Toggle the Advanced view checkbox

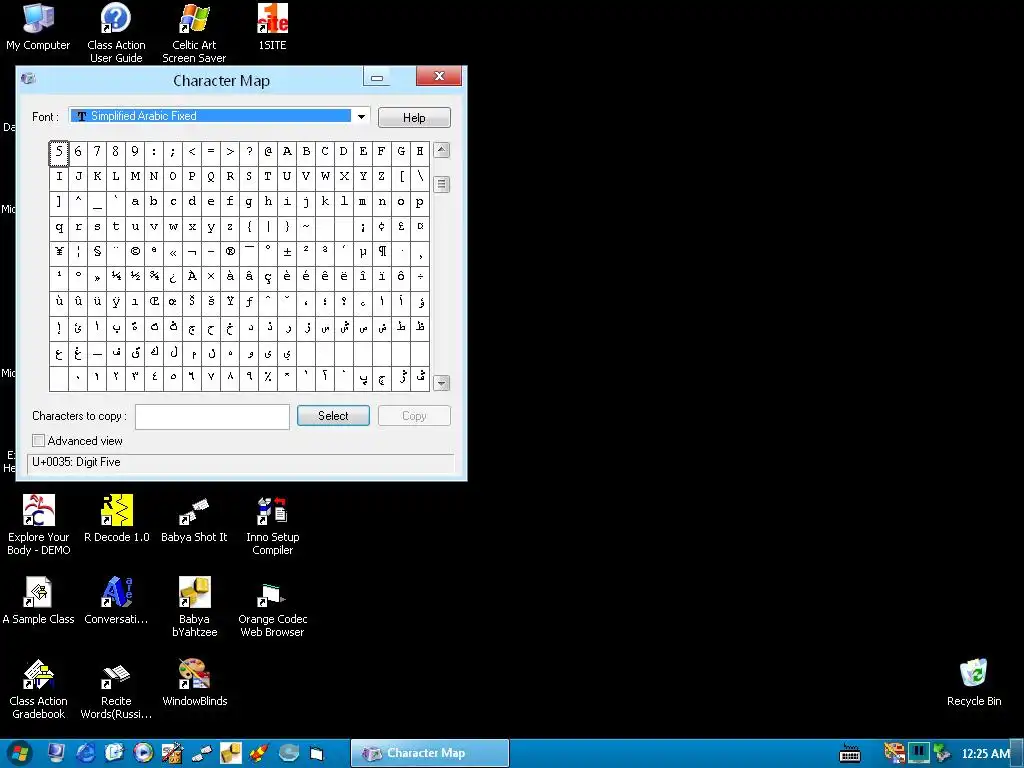39,440
